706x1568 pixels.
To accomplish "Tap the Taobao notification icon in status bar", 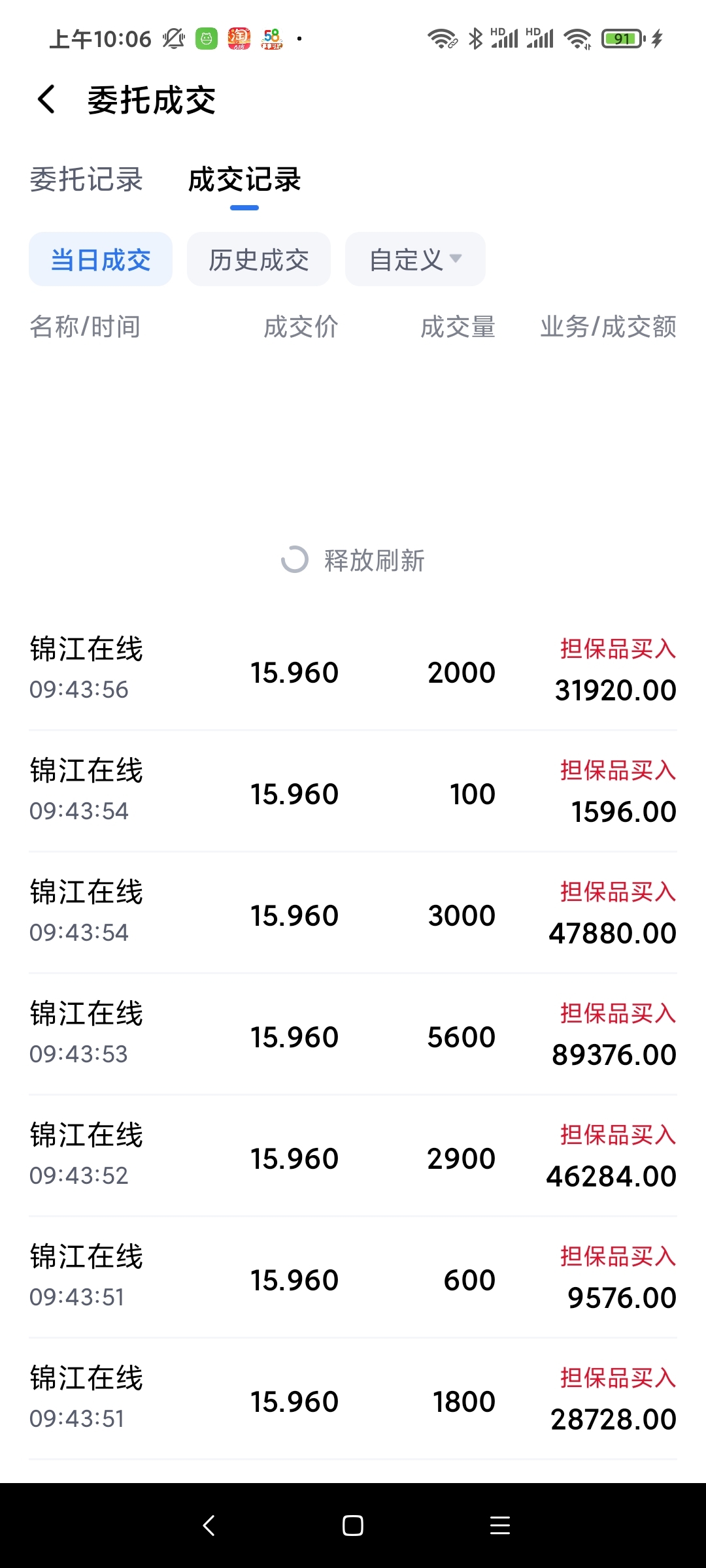I will click(x=239, y=39).
